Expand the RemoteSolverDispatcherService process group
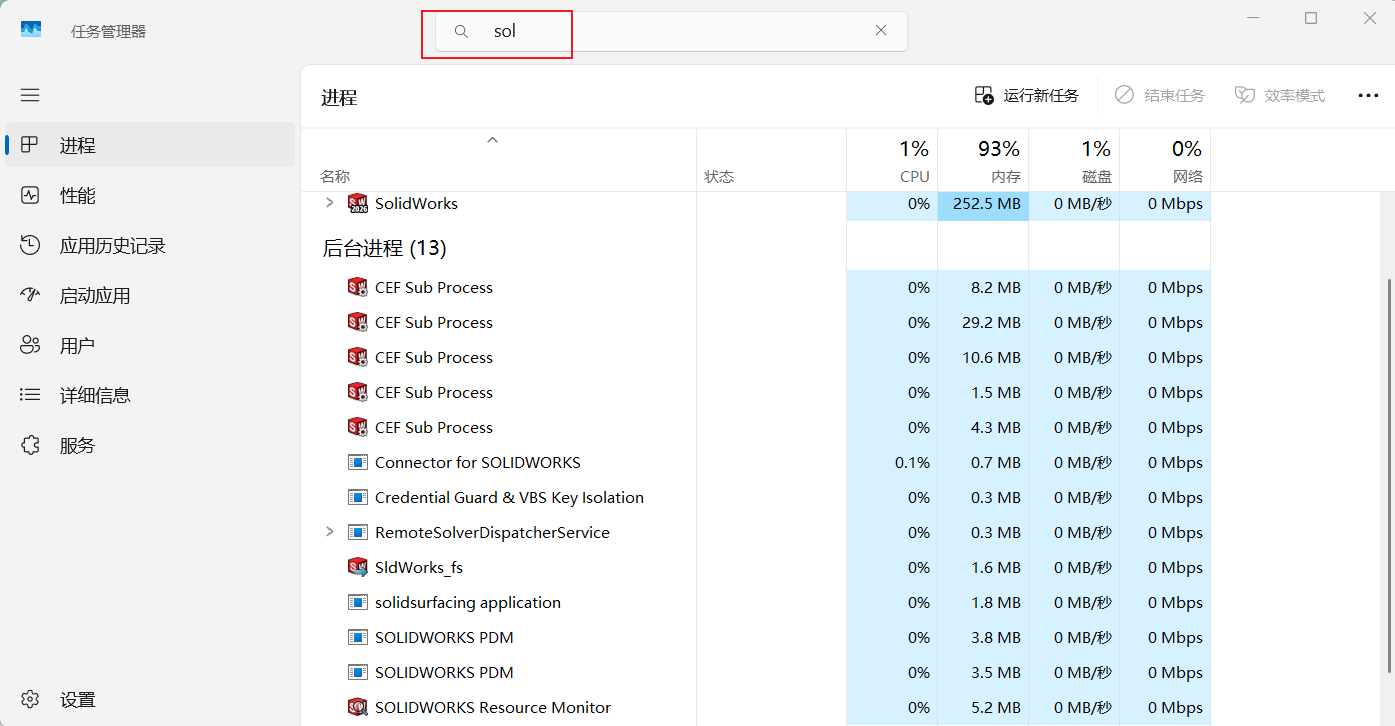 click(x=330, y=532)
